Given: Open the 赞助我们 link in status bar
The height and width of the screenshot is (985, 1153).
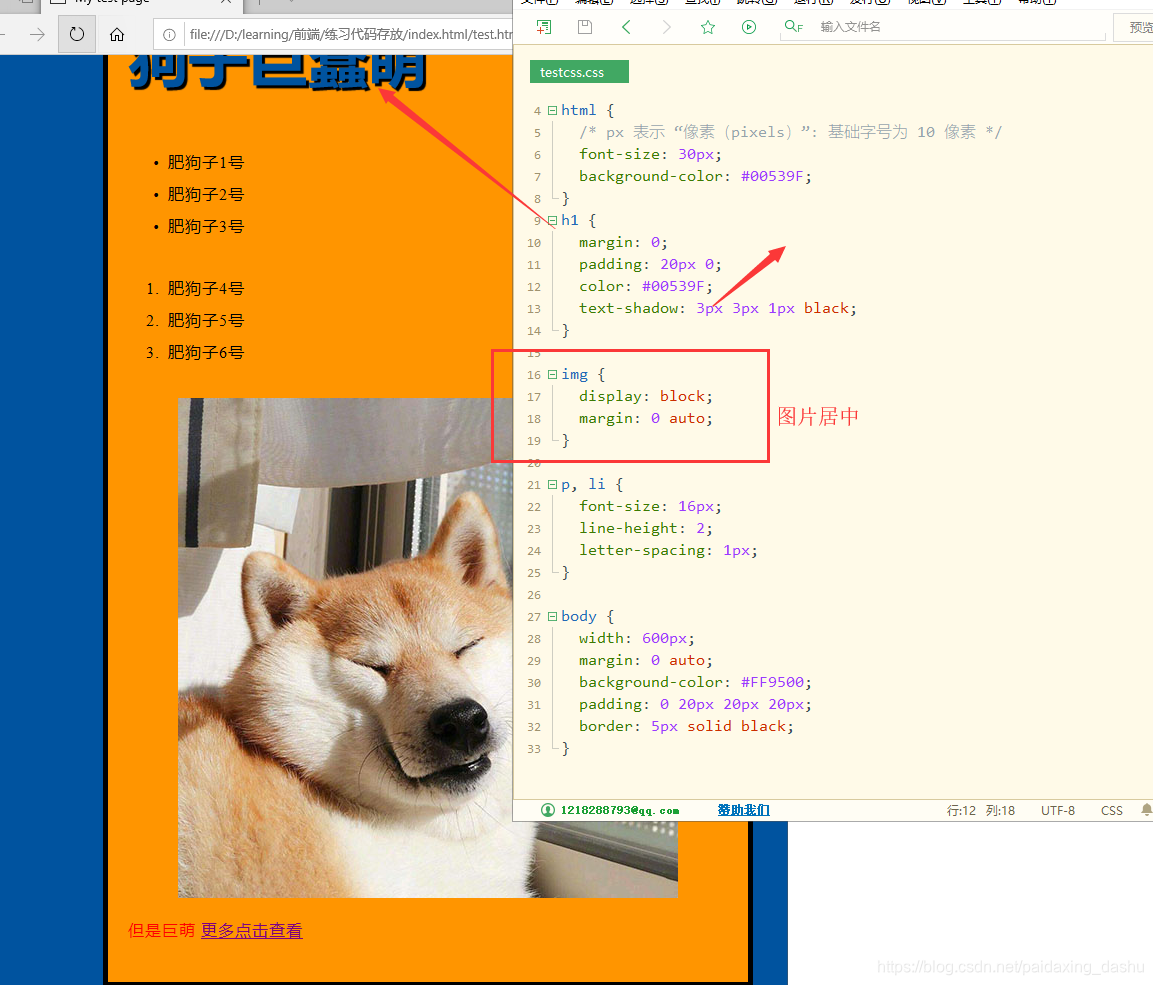Looking at the screenshot, I should click(x=743, y=810).
